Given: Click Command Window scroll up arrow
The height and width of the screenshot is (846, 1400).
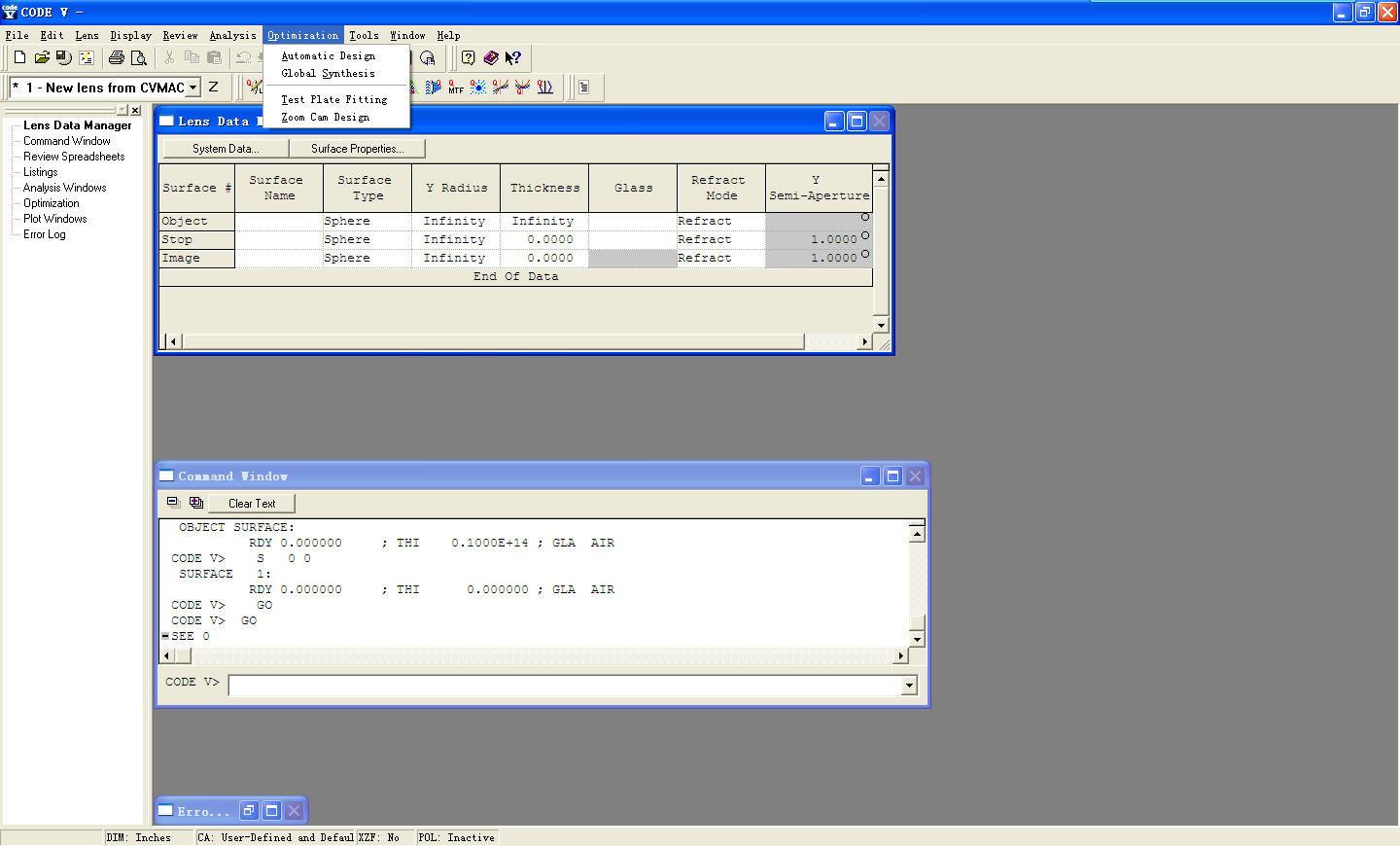Looking at the screenshot, I should (x=917, y=534).
